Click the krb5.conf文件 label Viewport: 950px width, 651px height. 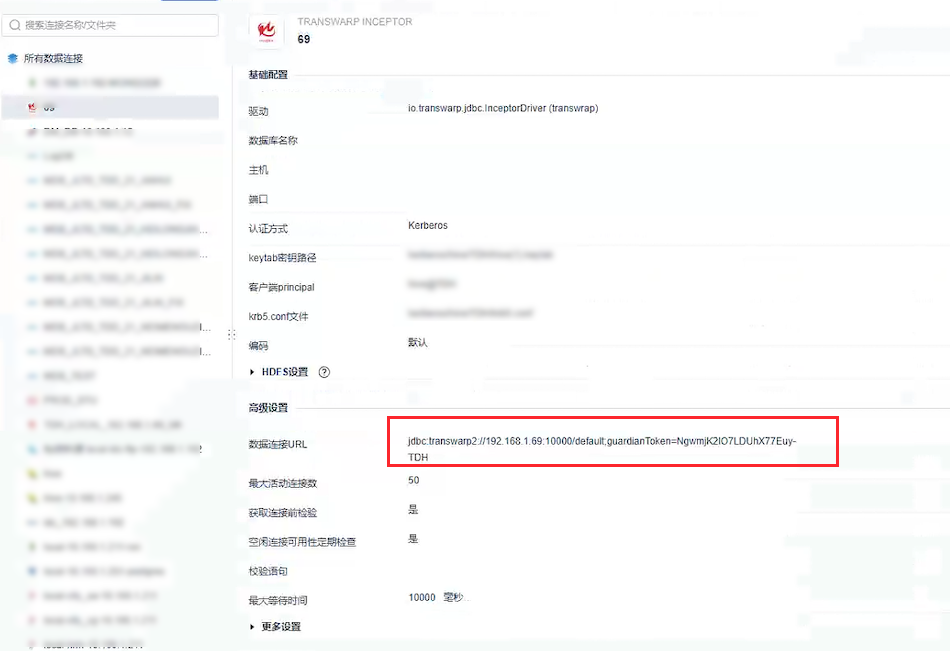pos(278,316)
